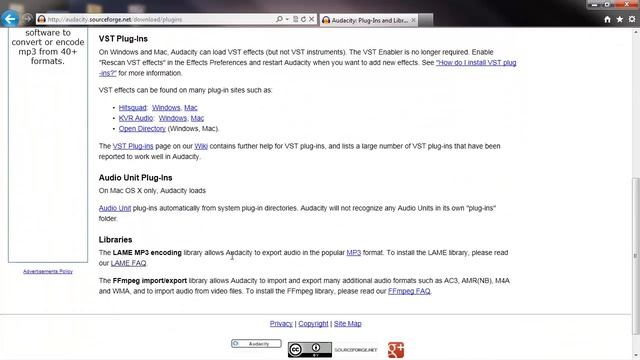Click the 'FFmpeg import/export' bold text
This screenshot has height=360, width=640.
click(x=150, y=281)
